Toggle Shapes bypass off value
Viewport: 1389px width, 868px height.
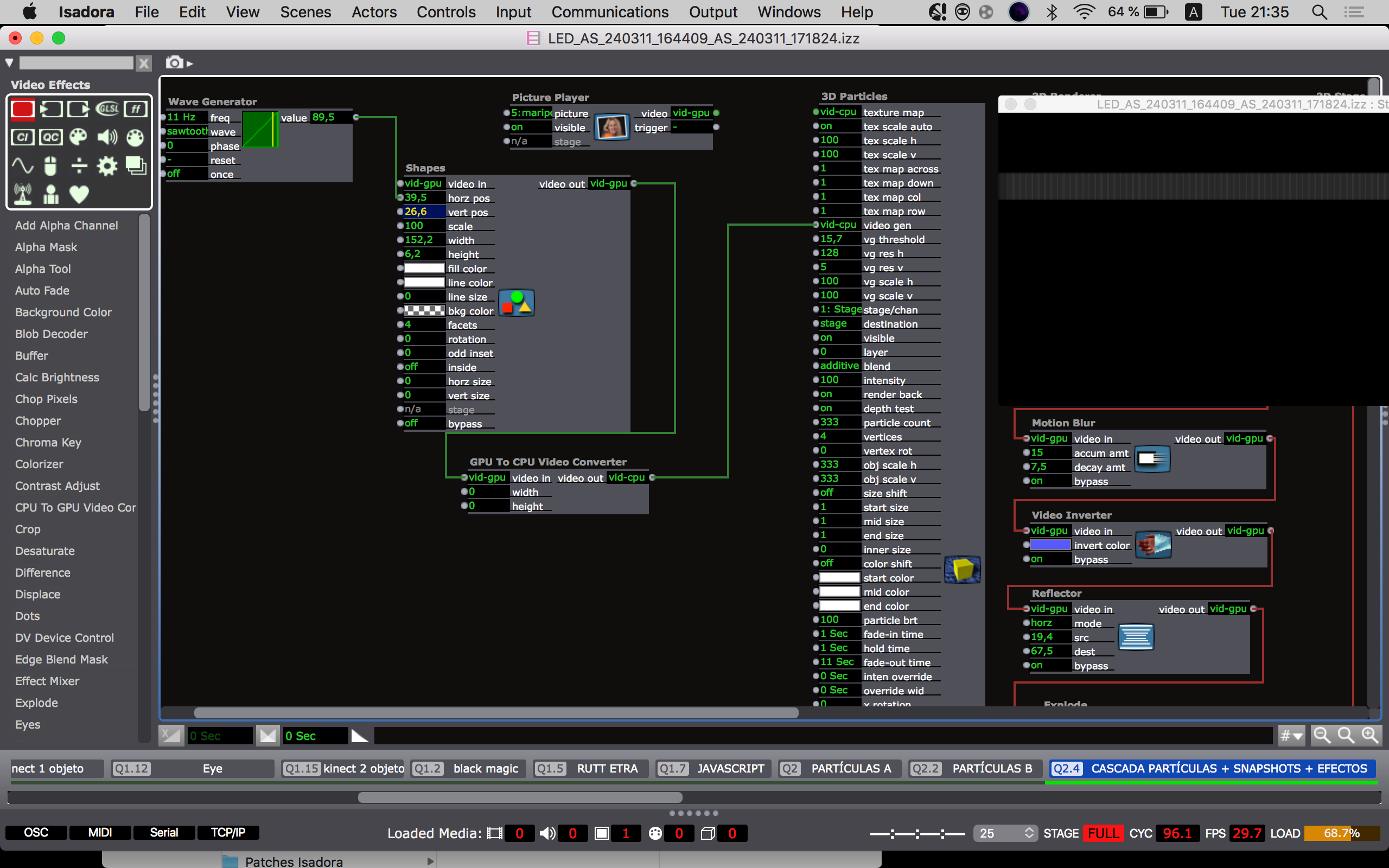424,423
